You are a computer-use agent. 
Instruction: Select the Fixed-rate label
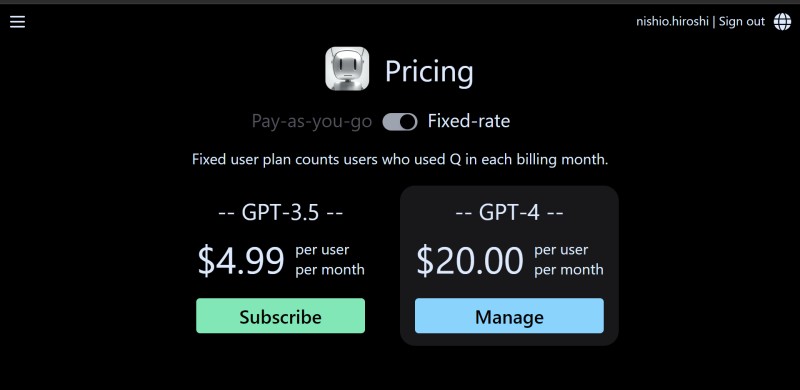click(468, 121)
